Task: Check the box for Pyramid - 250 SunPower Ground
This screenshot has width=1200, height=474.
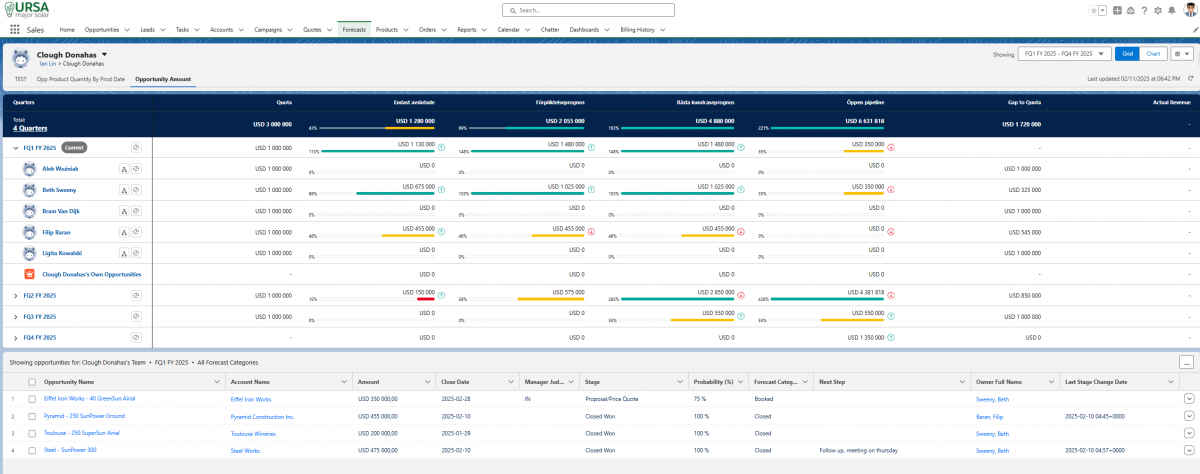Action: [x=32, y=415]
